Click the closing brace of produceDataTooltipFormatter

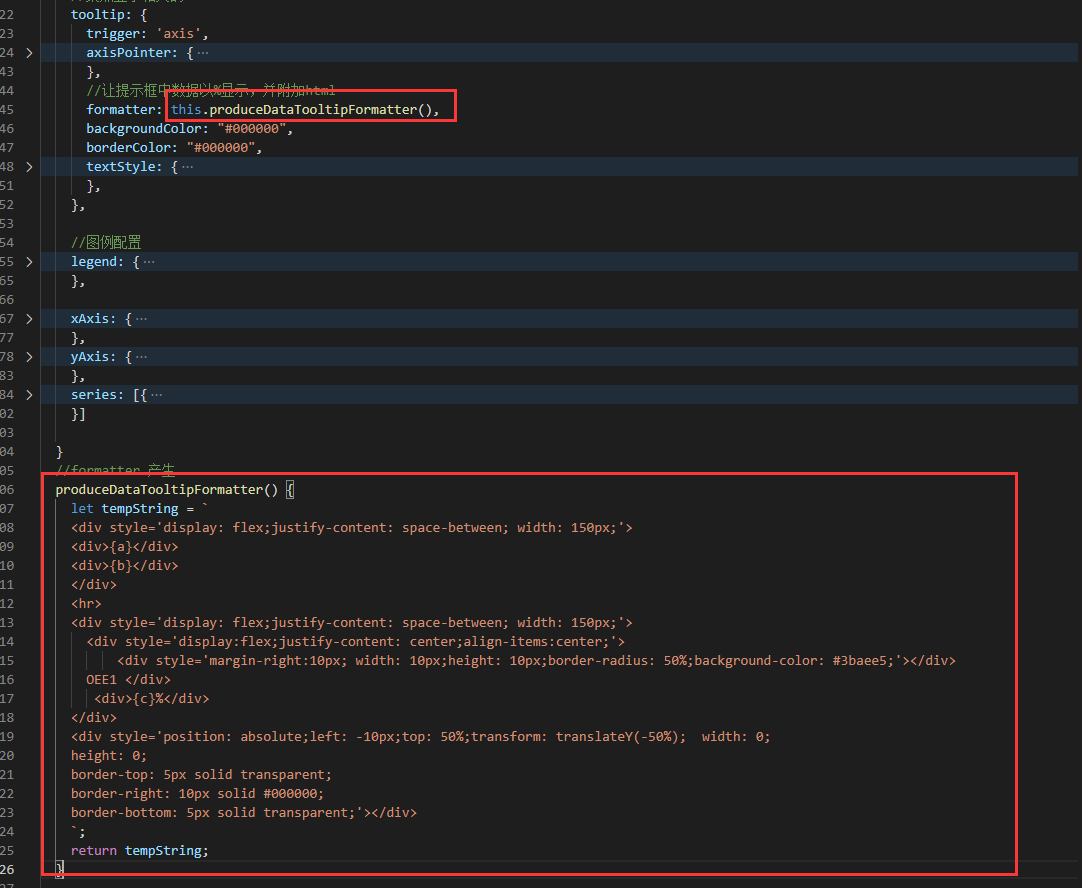point(59,869)
